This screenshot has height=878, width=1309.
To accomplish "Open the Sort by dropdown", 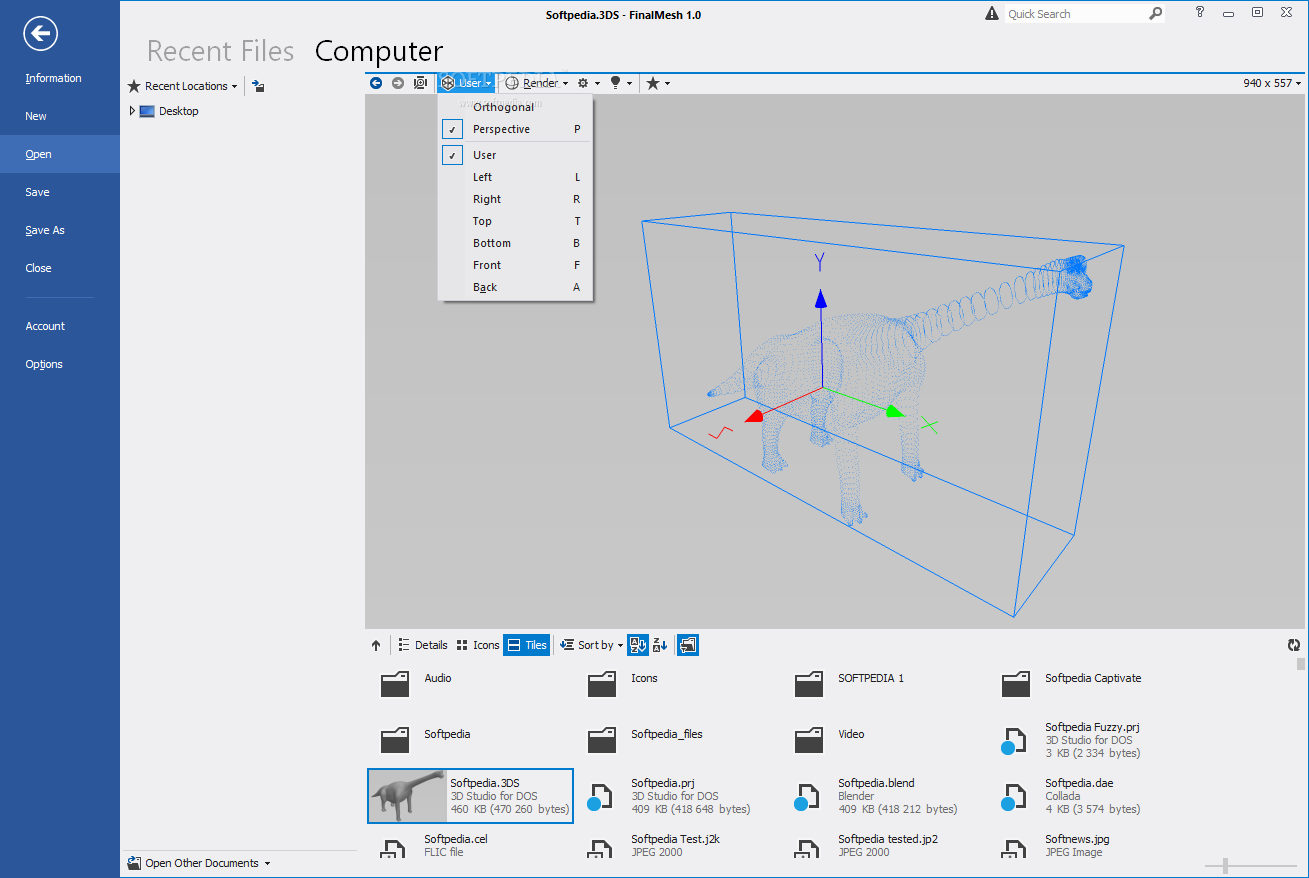I will [x=591, y=645].
